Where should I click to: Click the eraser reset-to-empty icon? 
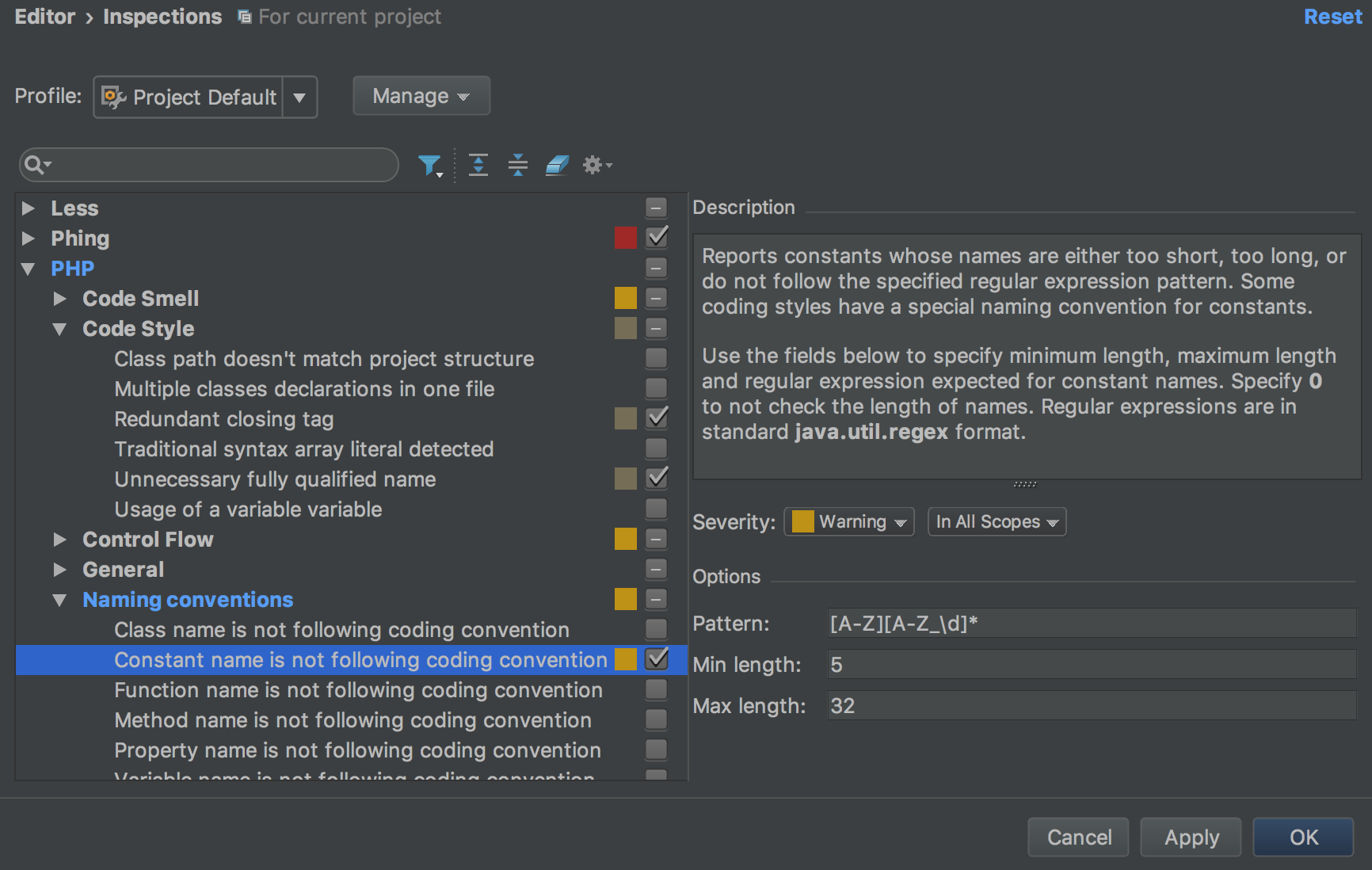557,165
